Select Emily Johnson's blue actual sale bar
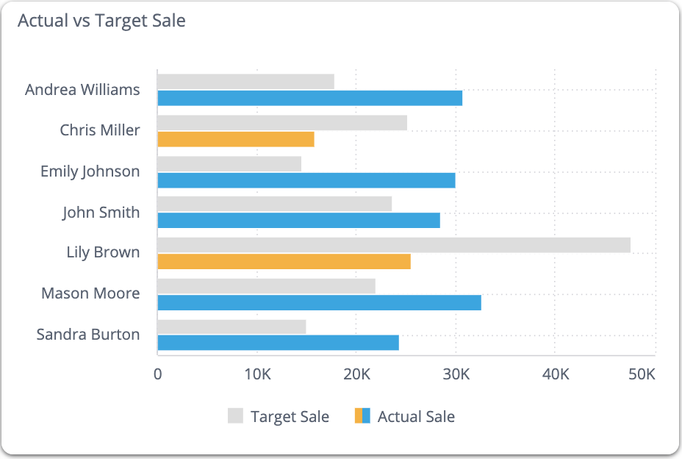Image resolution: width=682 pixels, height=459 pixels. click(x=306, y=180)
